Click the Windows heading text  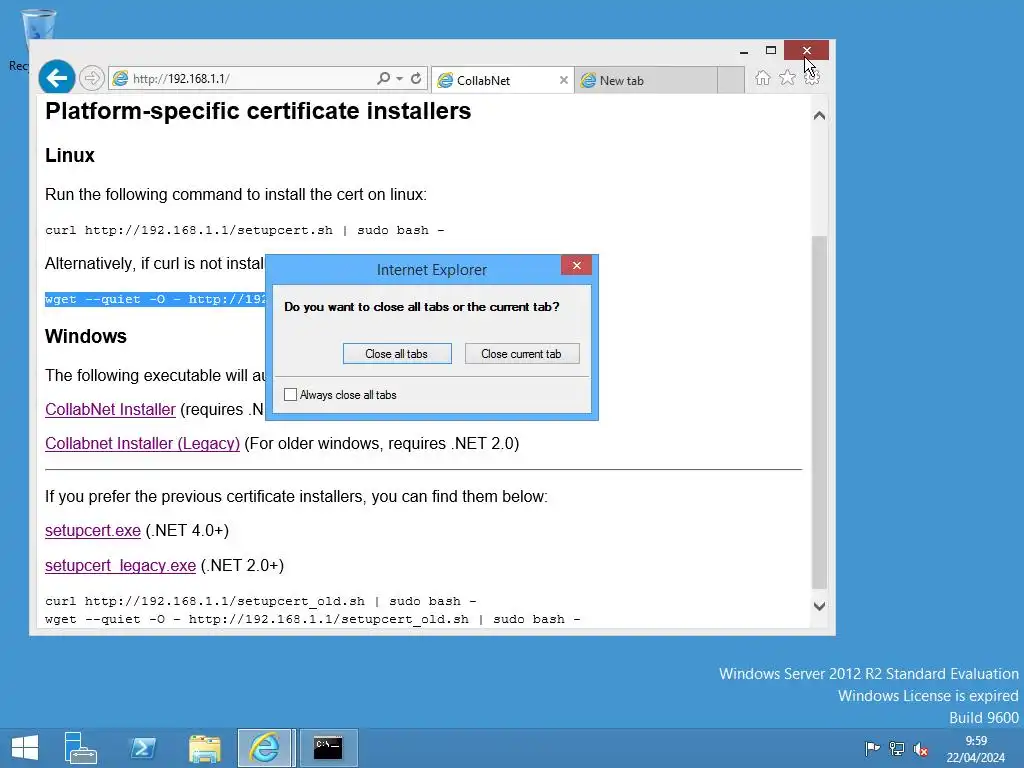point(86,336)
